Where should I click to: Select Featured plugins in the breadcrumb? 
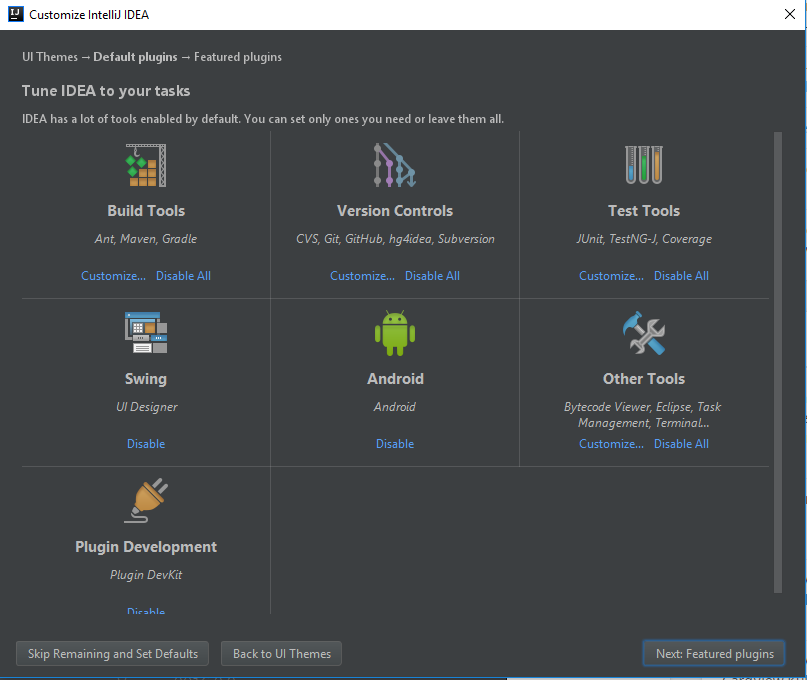[238, 57]
